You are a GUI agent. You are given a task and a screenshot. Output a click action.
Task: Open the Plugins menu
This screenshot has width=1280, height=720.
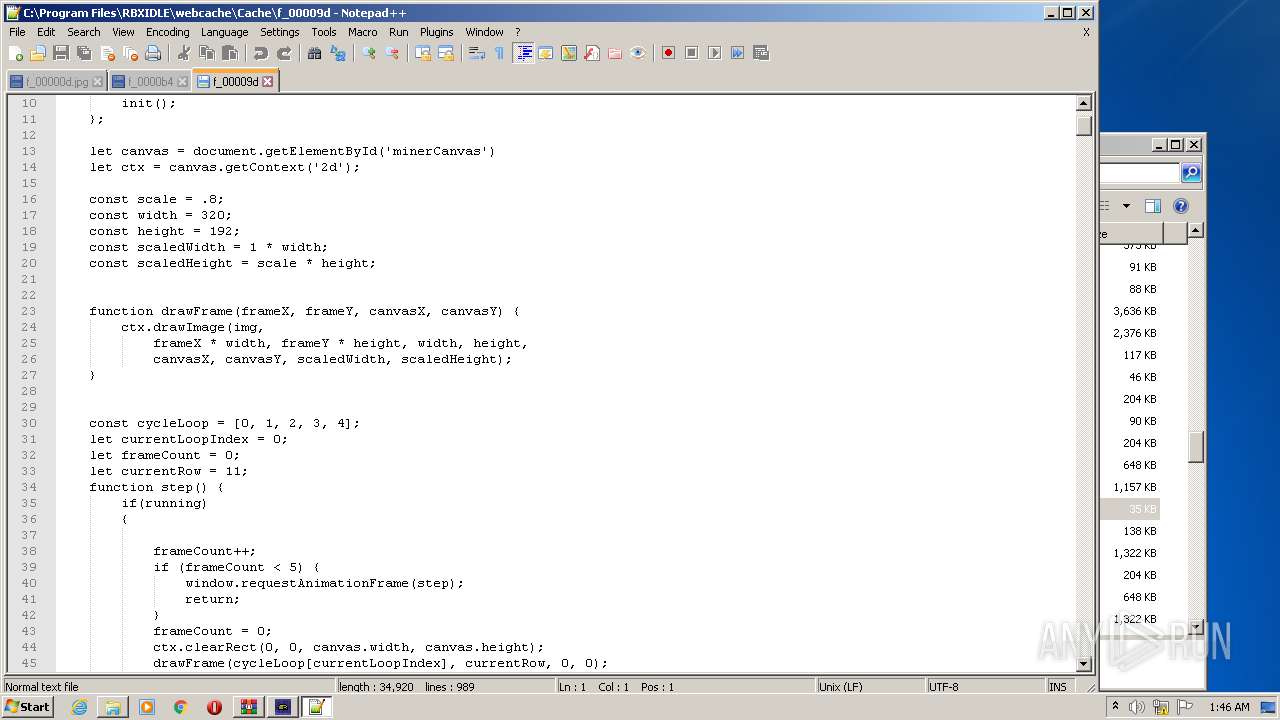point(436,32)
